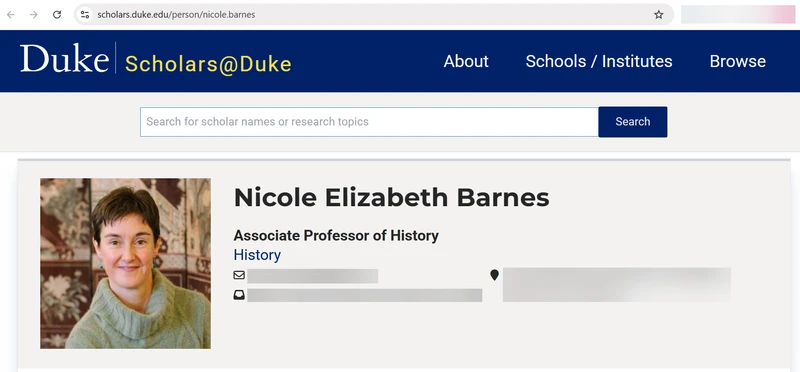Go back using the browser back arrow
Viewport: 800px width, 372px height.
(x=11, y=15)
